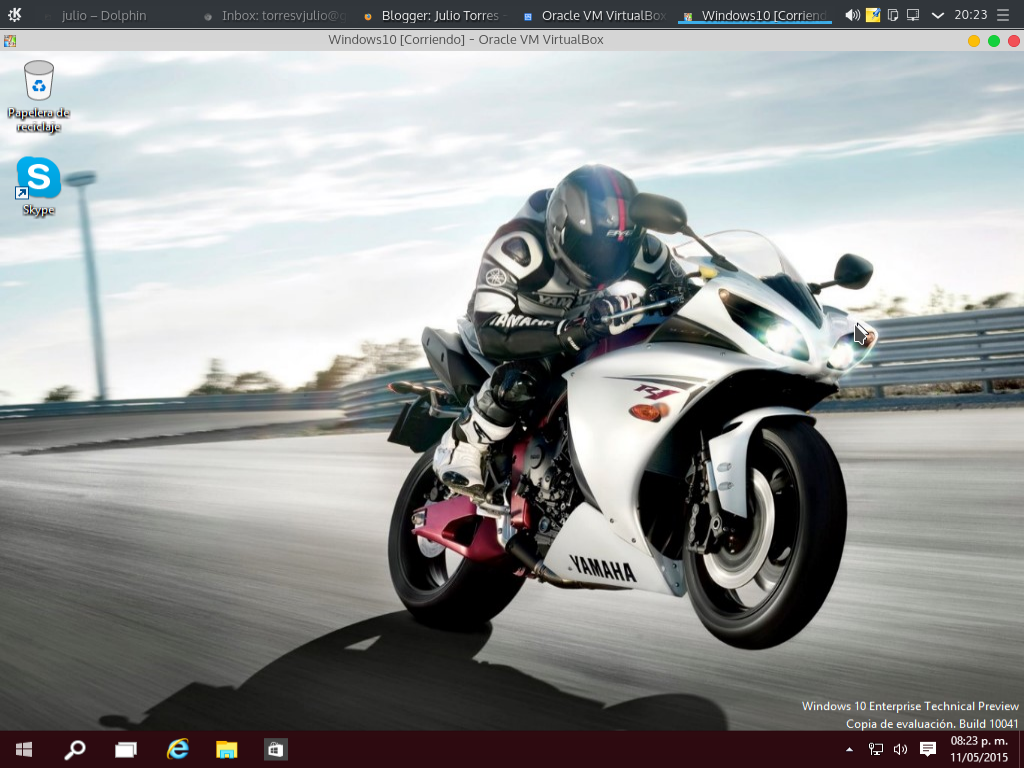Screen dimensions: 1024x768
Task: Open the Windows taskbar search magnifier
Action: (x=74, y=749)
